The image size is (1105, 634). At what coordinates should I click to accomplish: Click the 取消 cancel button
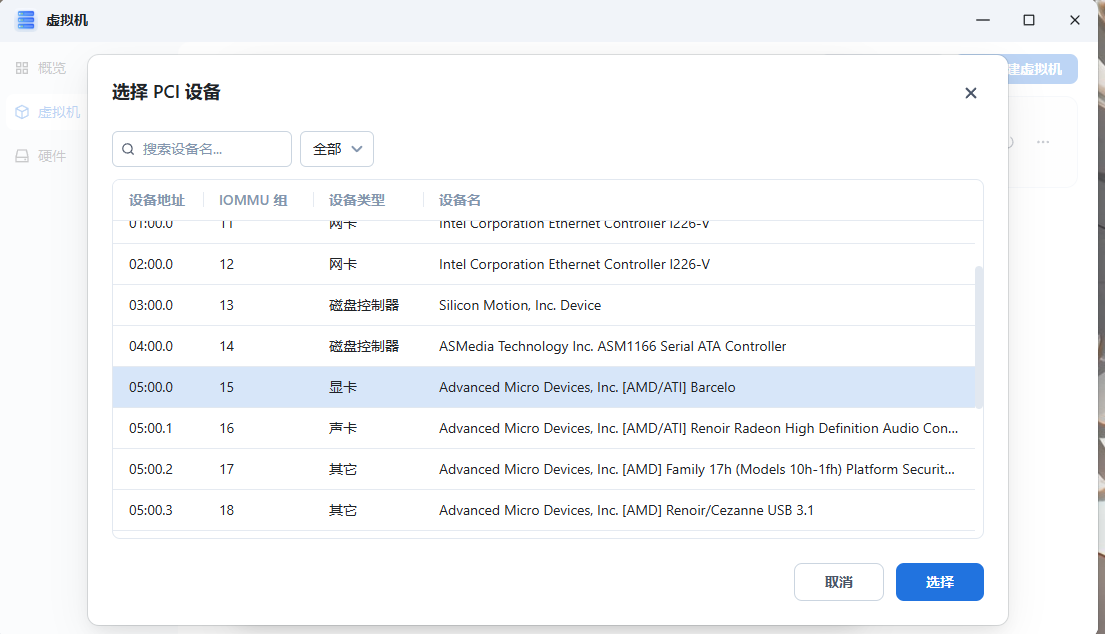(x=839, y=582)
